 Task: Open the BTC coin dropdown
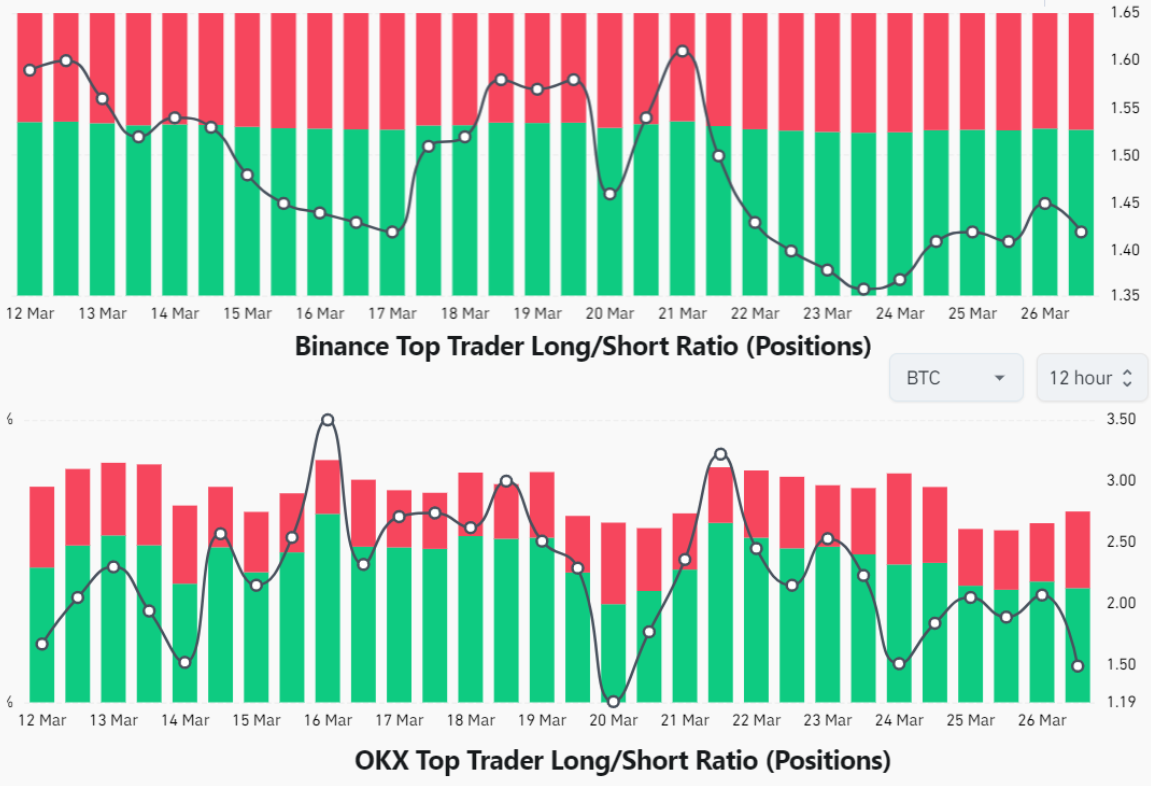point(955,378)
